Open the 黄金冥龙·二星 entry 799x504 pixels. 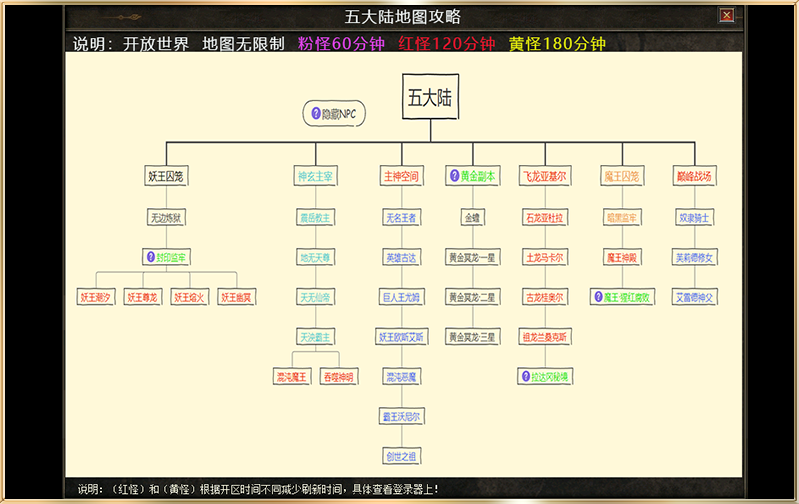(x=471, y=297)
